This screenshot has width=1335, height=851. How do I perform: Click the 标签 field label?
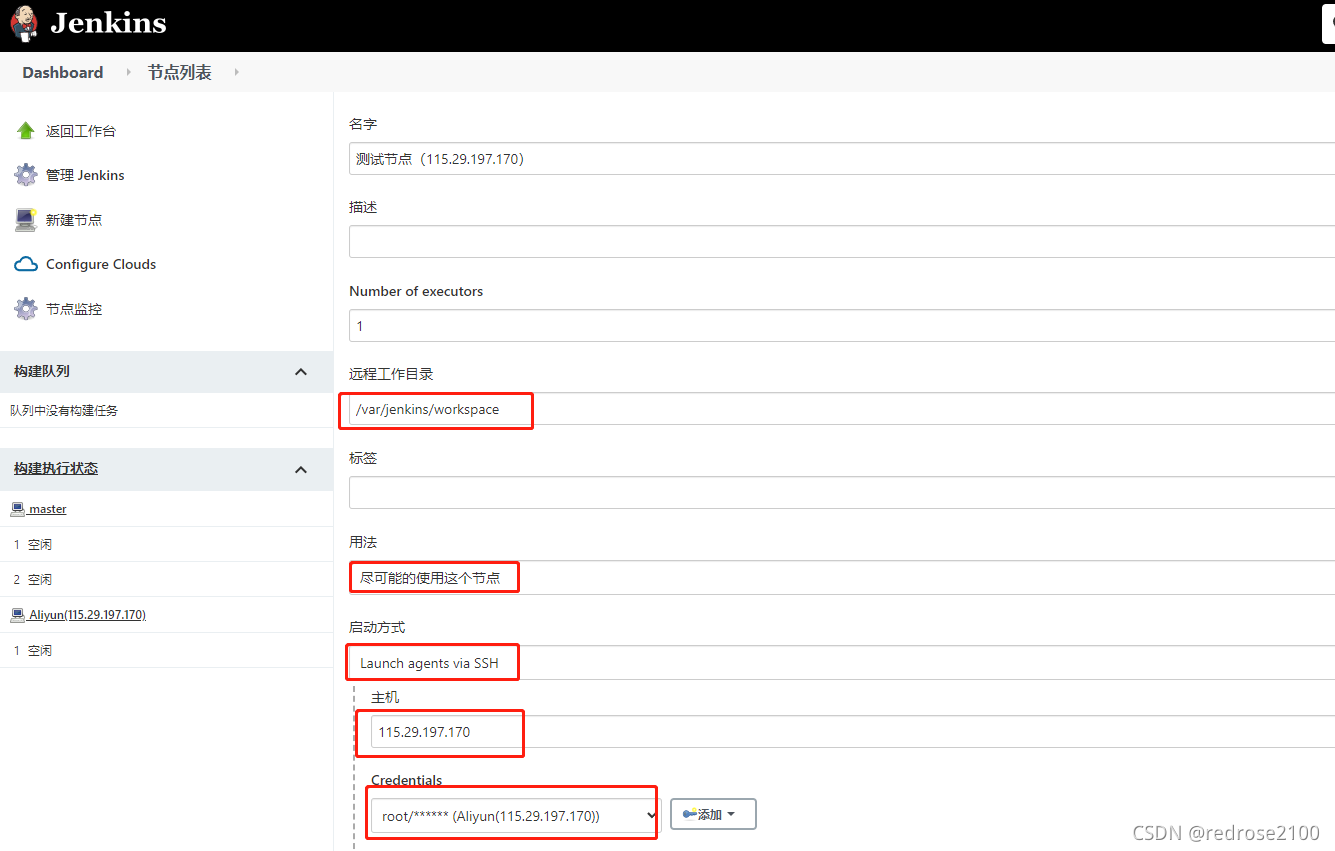click(x=363, y=458)
